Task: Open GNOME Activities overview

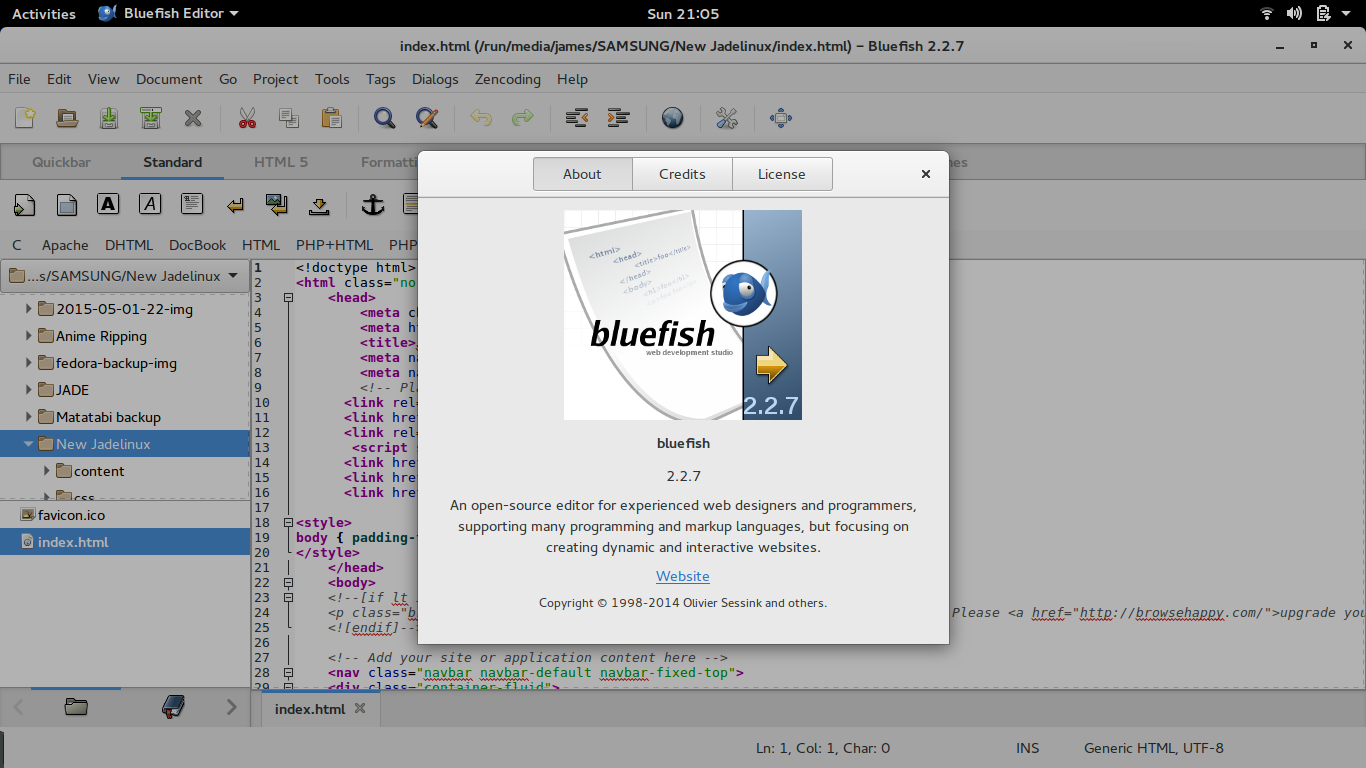Action: [x=44, y=13]
